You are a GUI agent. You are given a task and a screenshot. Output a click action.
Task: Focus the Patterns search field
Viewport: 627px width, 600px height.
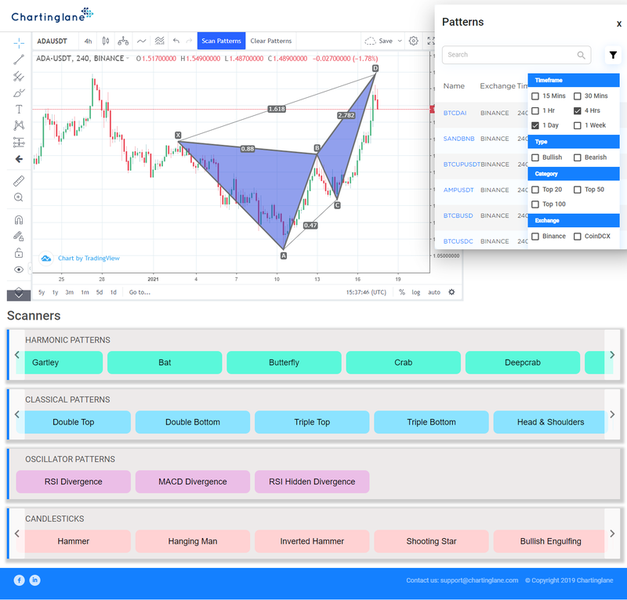pyautogui.click(x=517, y=55)
